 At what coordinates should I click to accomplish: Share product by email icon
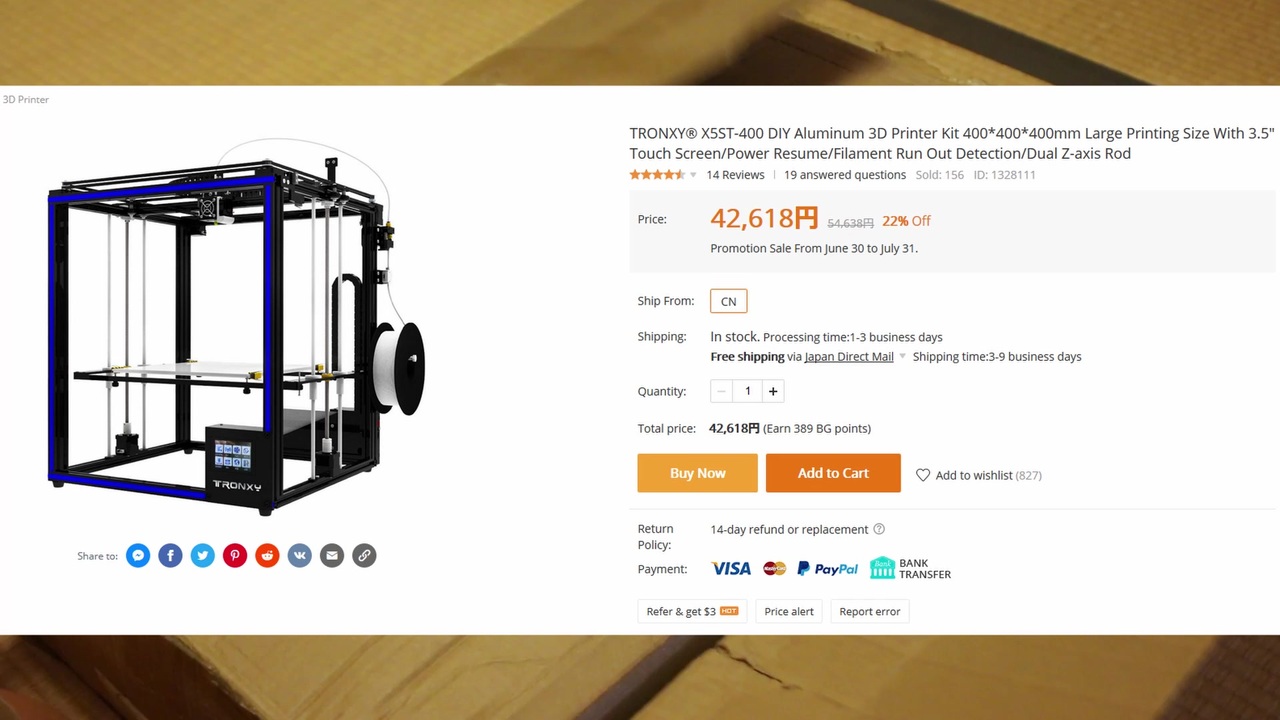(332, 555)
